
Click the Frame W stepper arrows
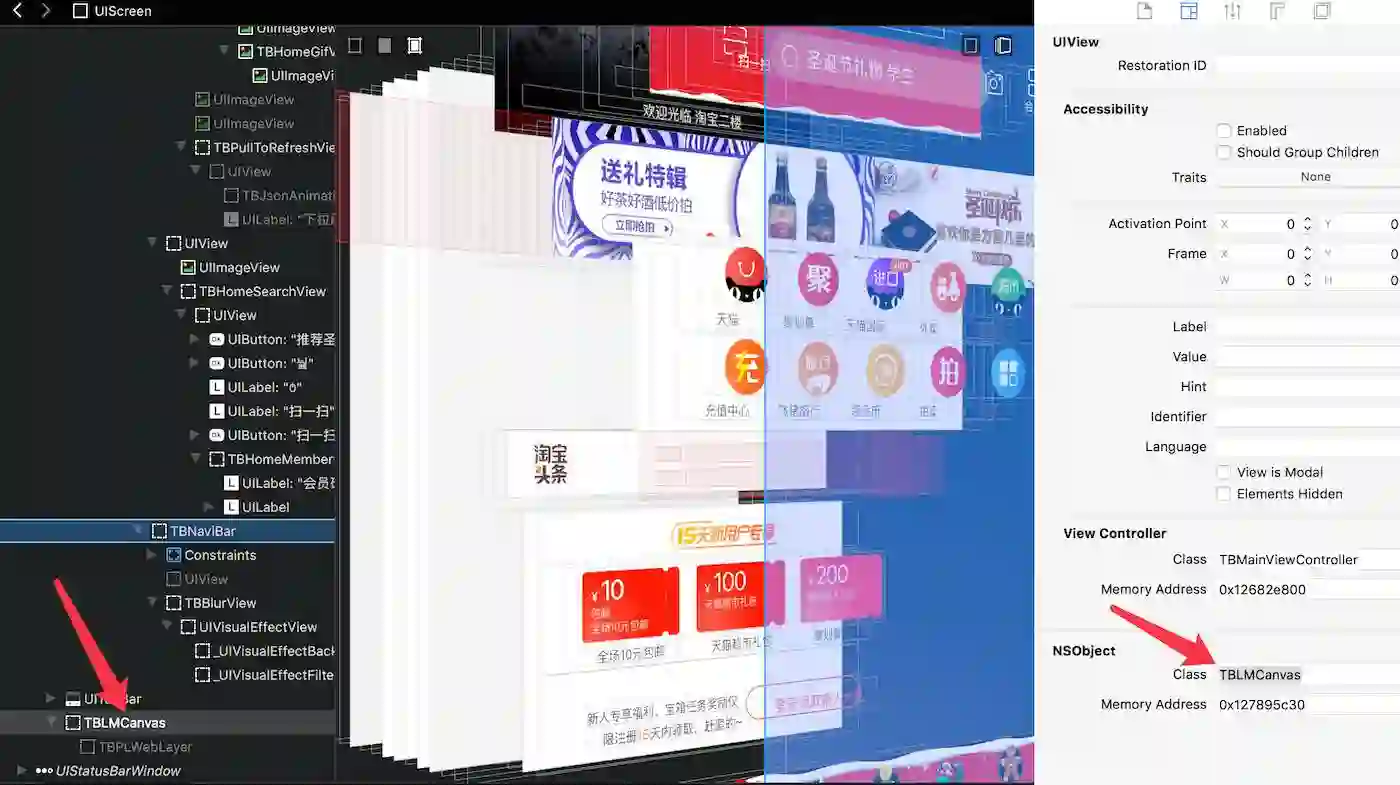pyautogui.click(x=1307, y=281)
